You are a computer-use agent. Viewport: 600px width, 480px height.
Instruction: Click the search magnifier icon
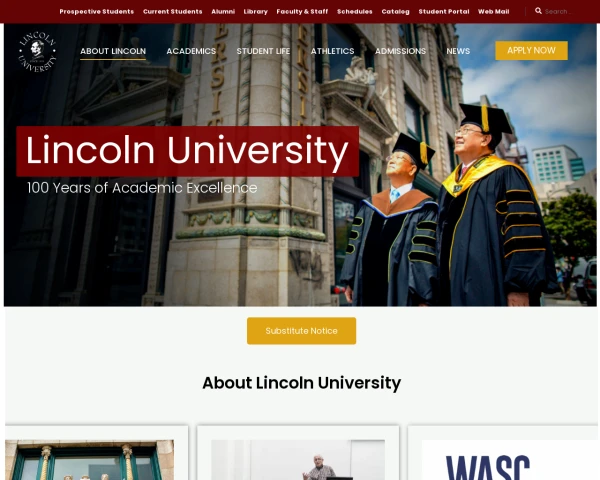coord(538,11)
